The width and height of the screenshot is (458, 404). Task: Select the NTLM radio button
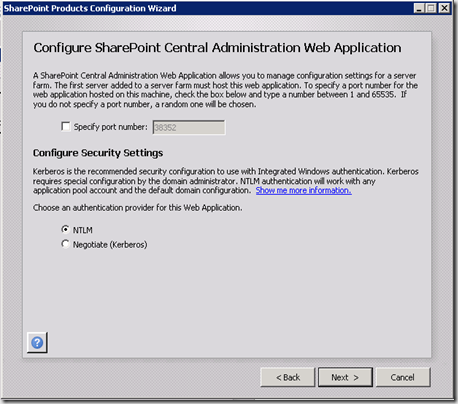pyautogui.click(x=65, y=229)
